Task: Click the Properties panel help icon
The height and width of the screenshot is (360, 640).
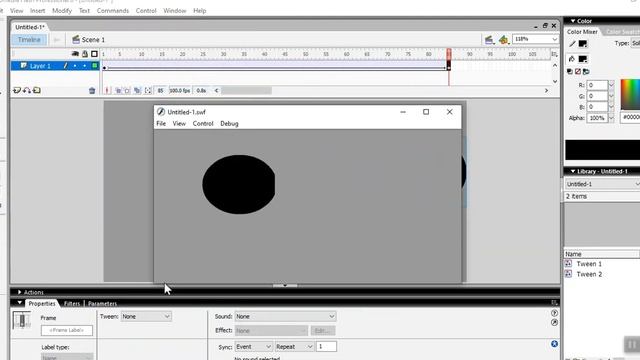Action: pyautogui.click(x=554, y=313)
